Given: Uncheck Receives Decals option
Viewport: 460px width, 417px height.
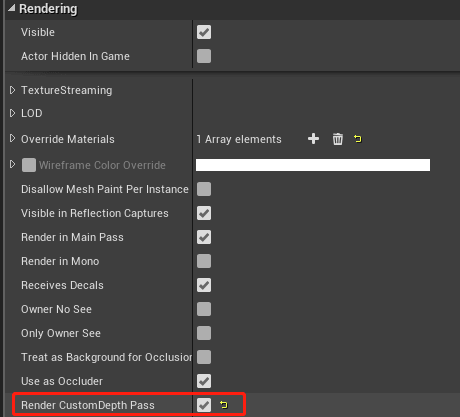Looking at the screenshot, I should 204,285.
